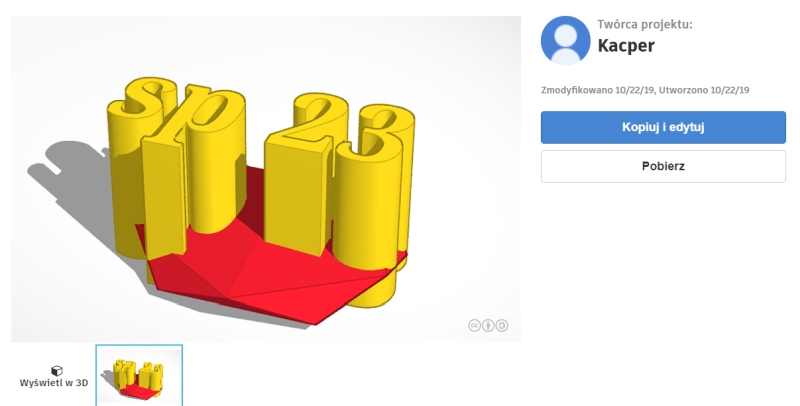
Task: Click the "Zmodyfikowano 10/22/19" date text
Action: 597,90
